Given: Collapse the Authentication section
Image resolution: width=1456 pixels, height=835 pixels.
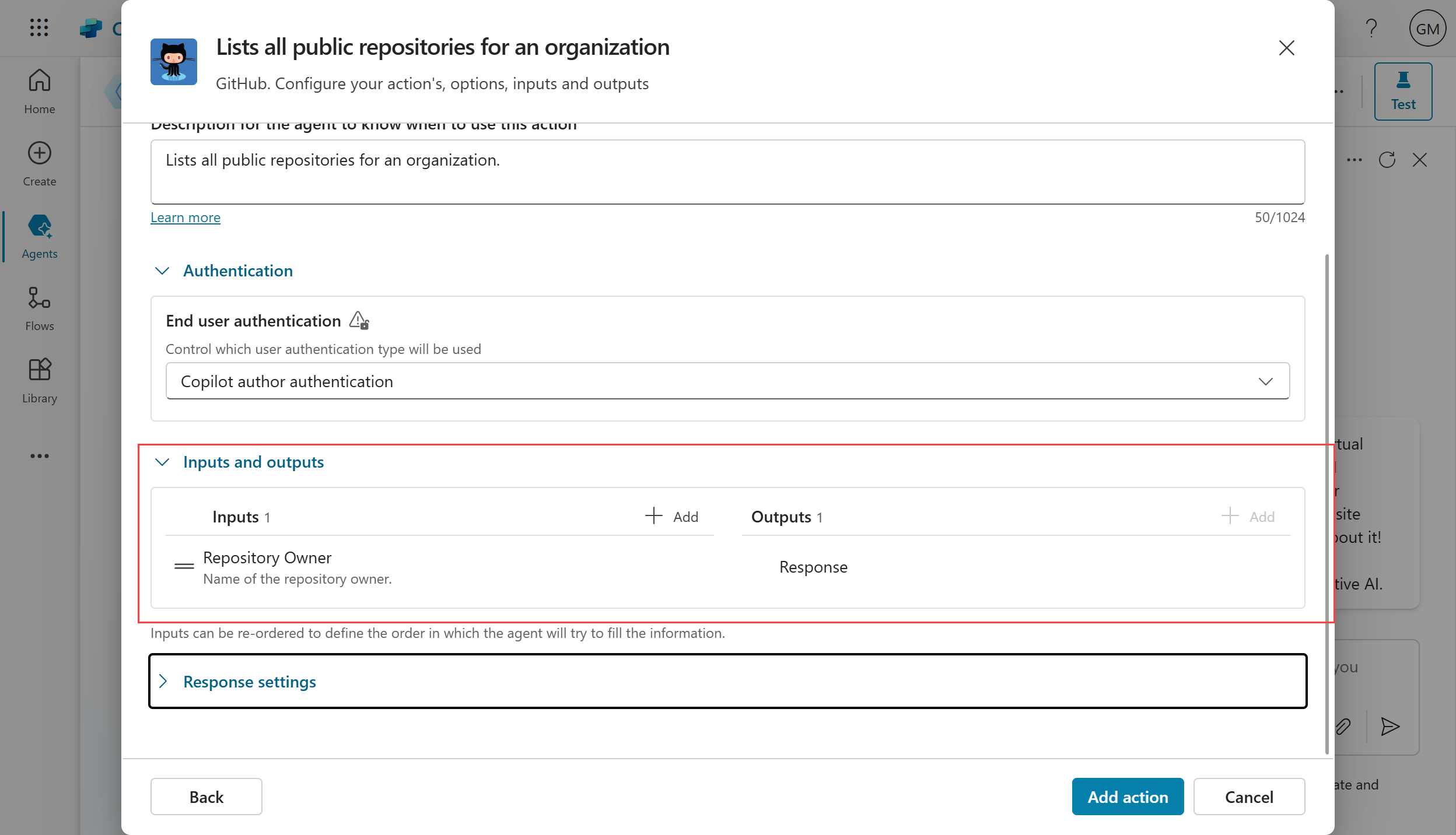Looking at the screenshot, I should (x=162, y=271).
